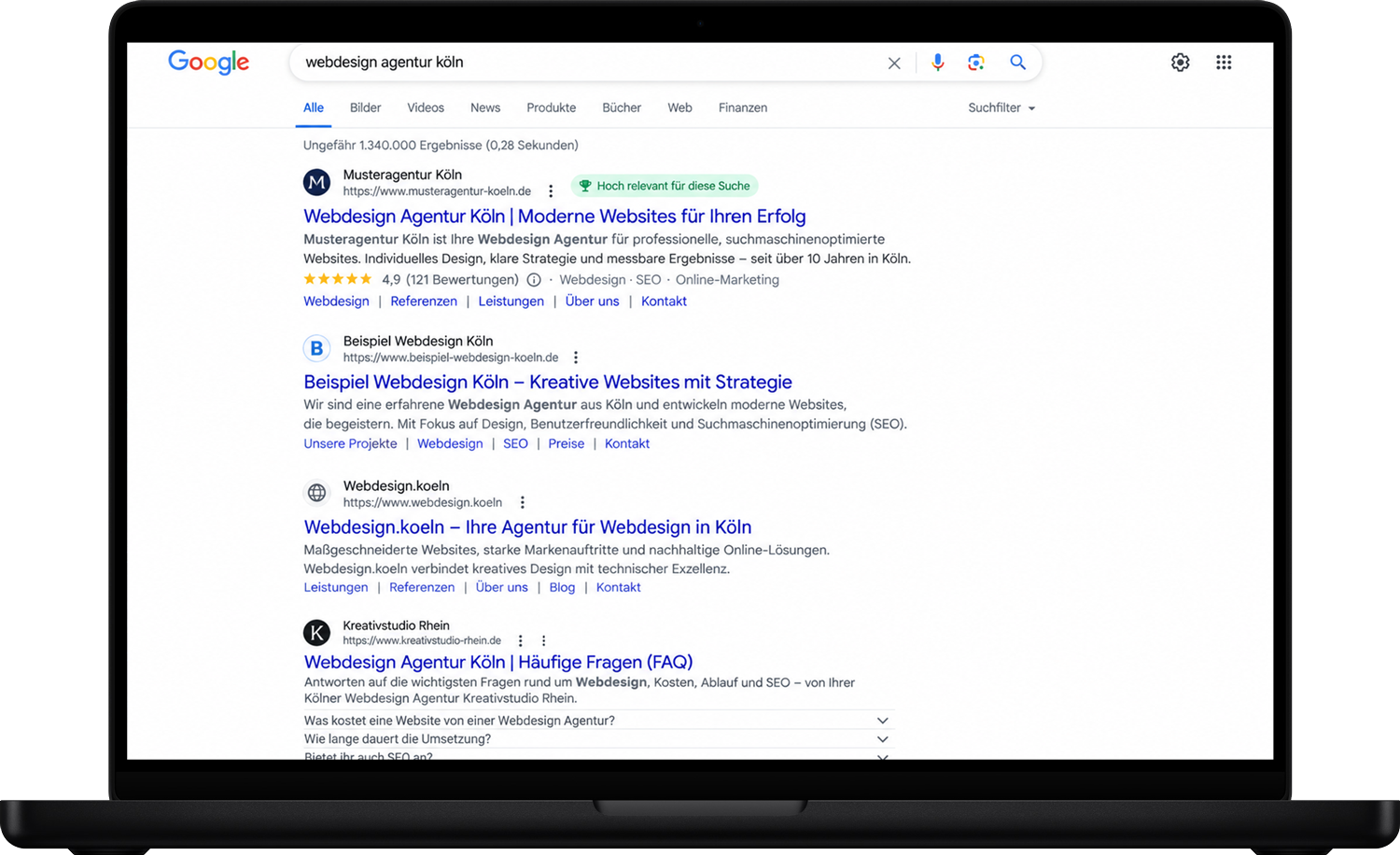The height and width of the screenshot is (855, 1400).
Task: Switch to the Finanzen tab
Action: click(x=743, y=108)
